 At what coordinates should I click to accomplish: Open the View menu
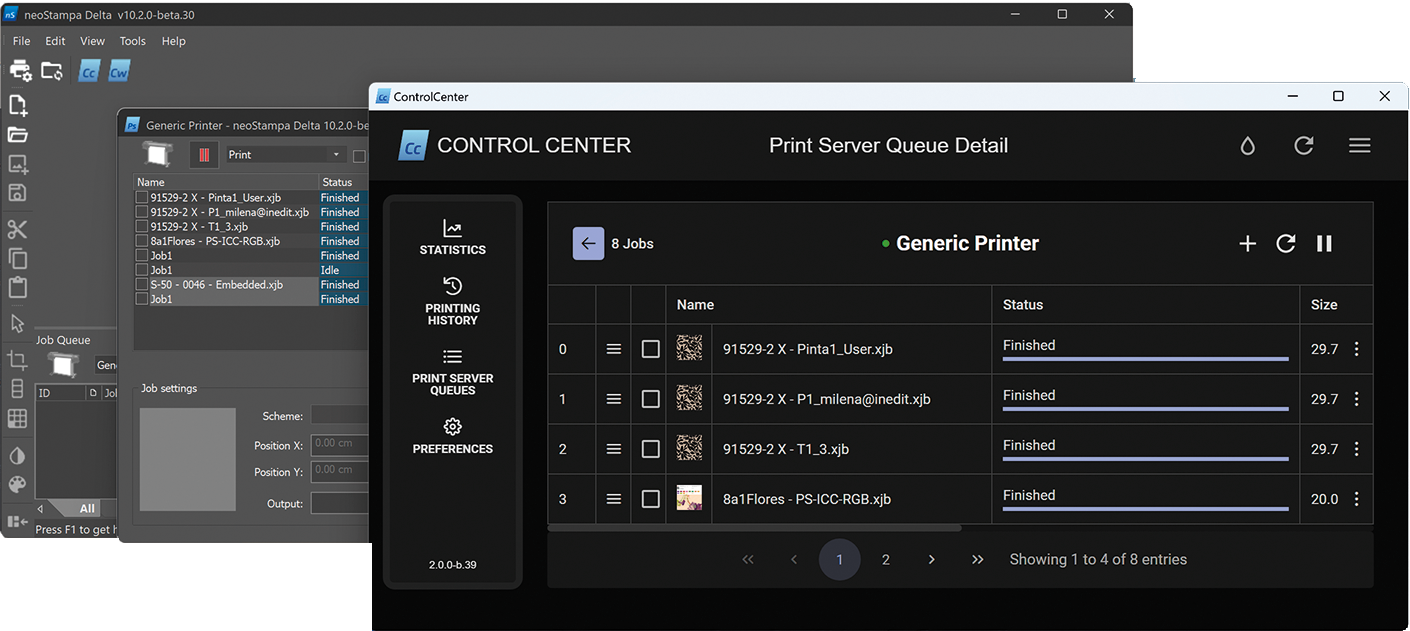pos(92,41)
